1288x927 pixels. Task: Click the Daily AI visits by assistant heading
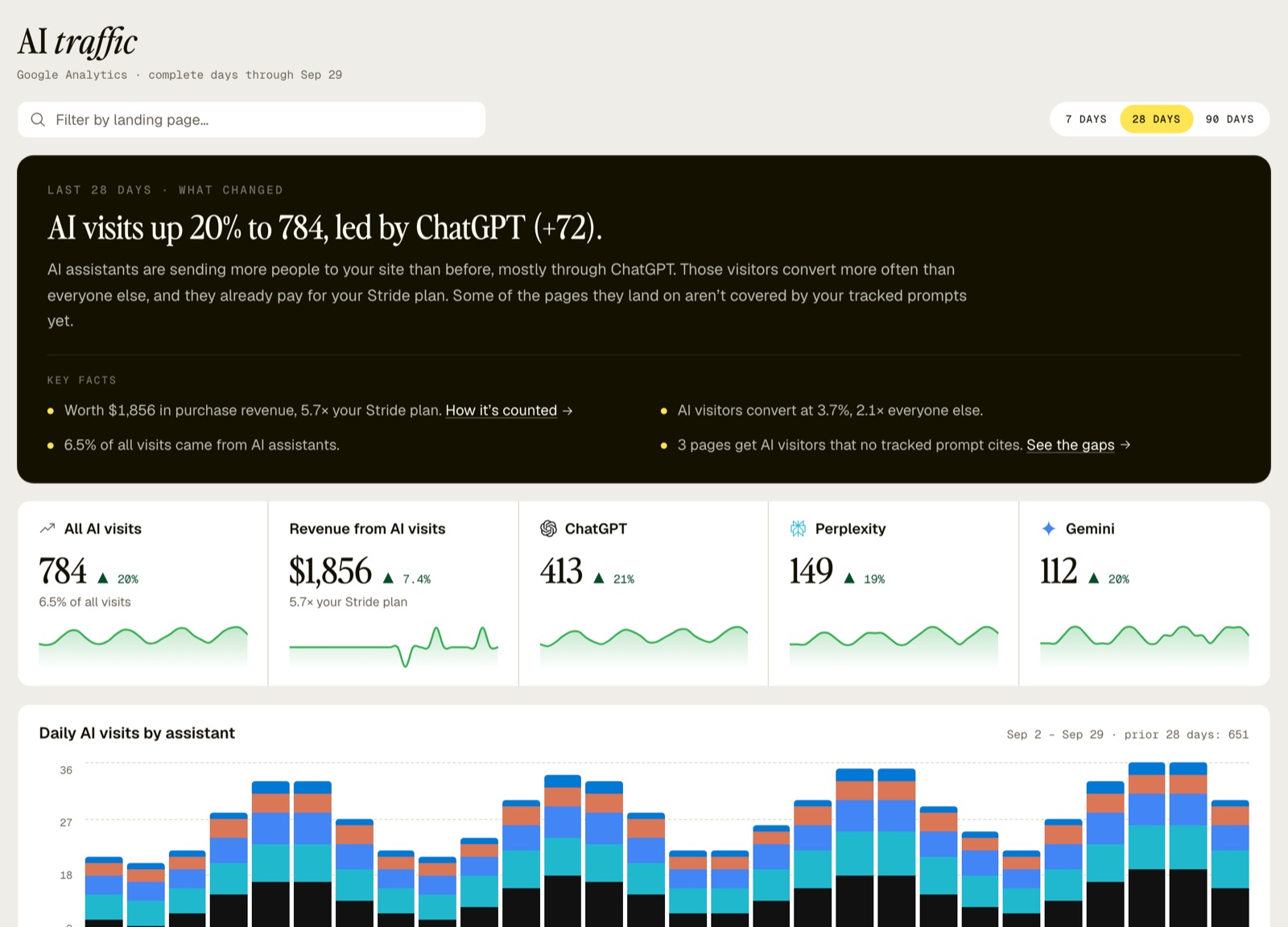[137, 733]
